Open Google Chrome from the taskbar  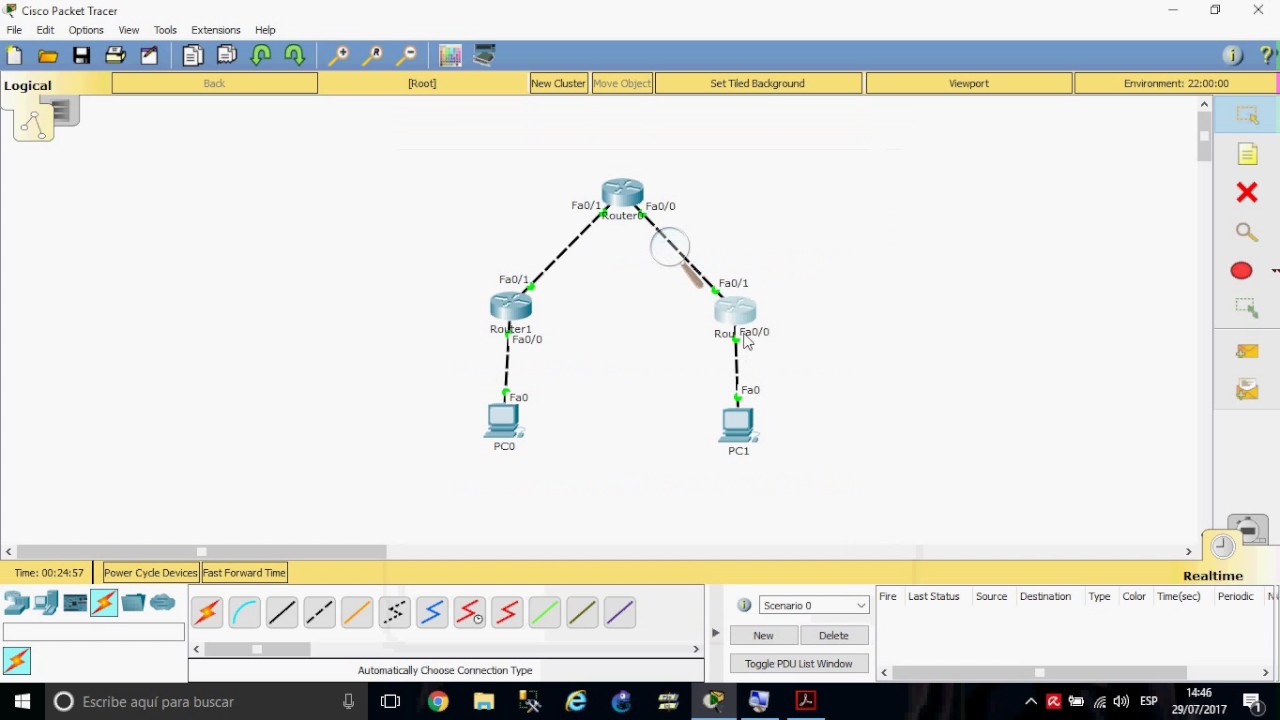click(438, 702)
